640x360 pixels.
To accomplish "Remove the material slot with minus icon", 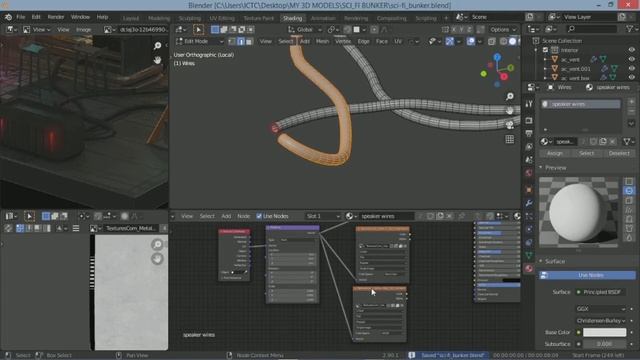I will 631,111.
